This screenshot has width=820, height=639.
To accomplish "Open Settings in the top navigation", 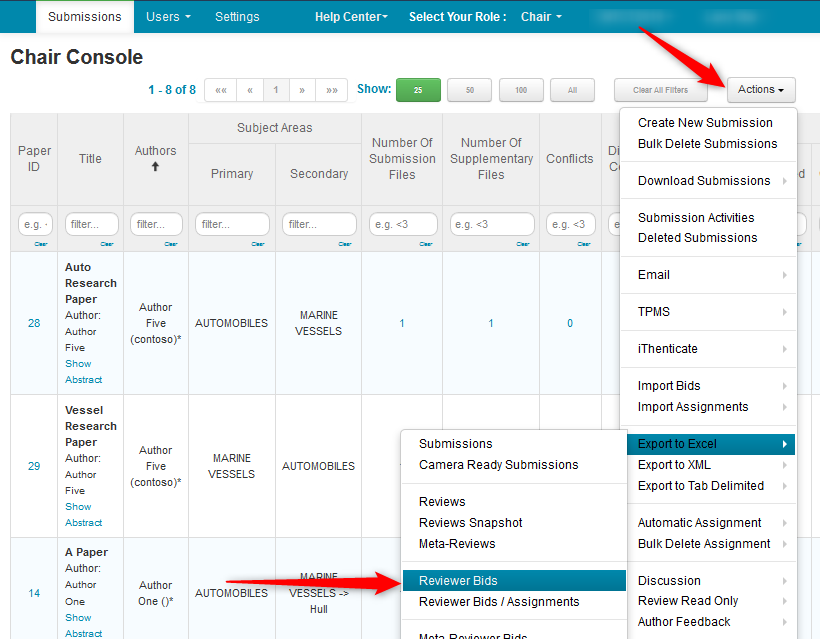I will 237,17.
